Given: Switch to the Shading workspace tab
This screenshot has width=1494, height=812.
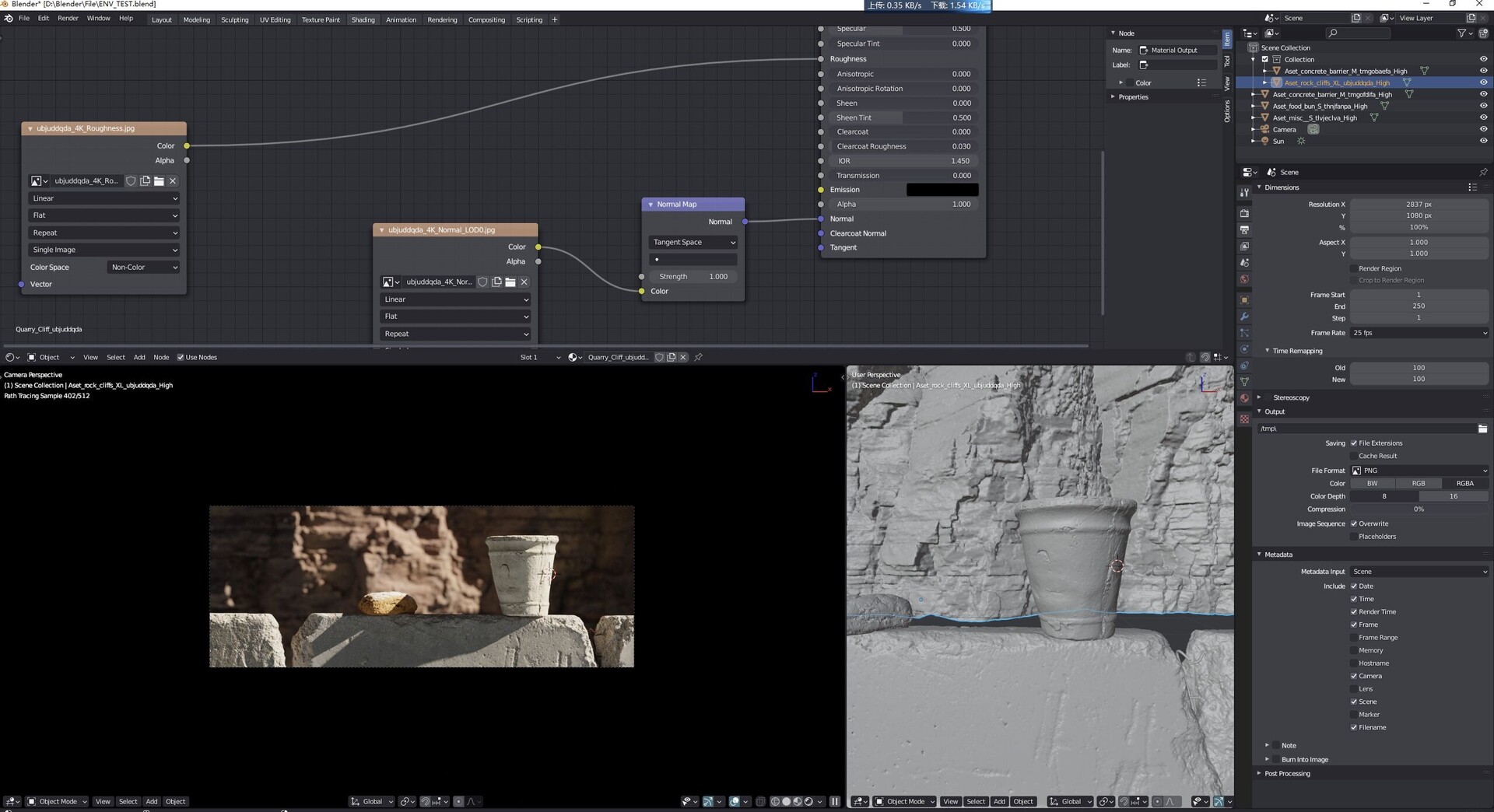Looking at the screenshot, I should pos(363,19).
